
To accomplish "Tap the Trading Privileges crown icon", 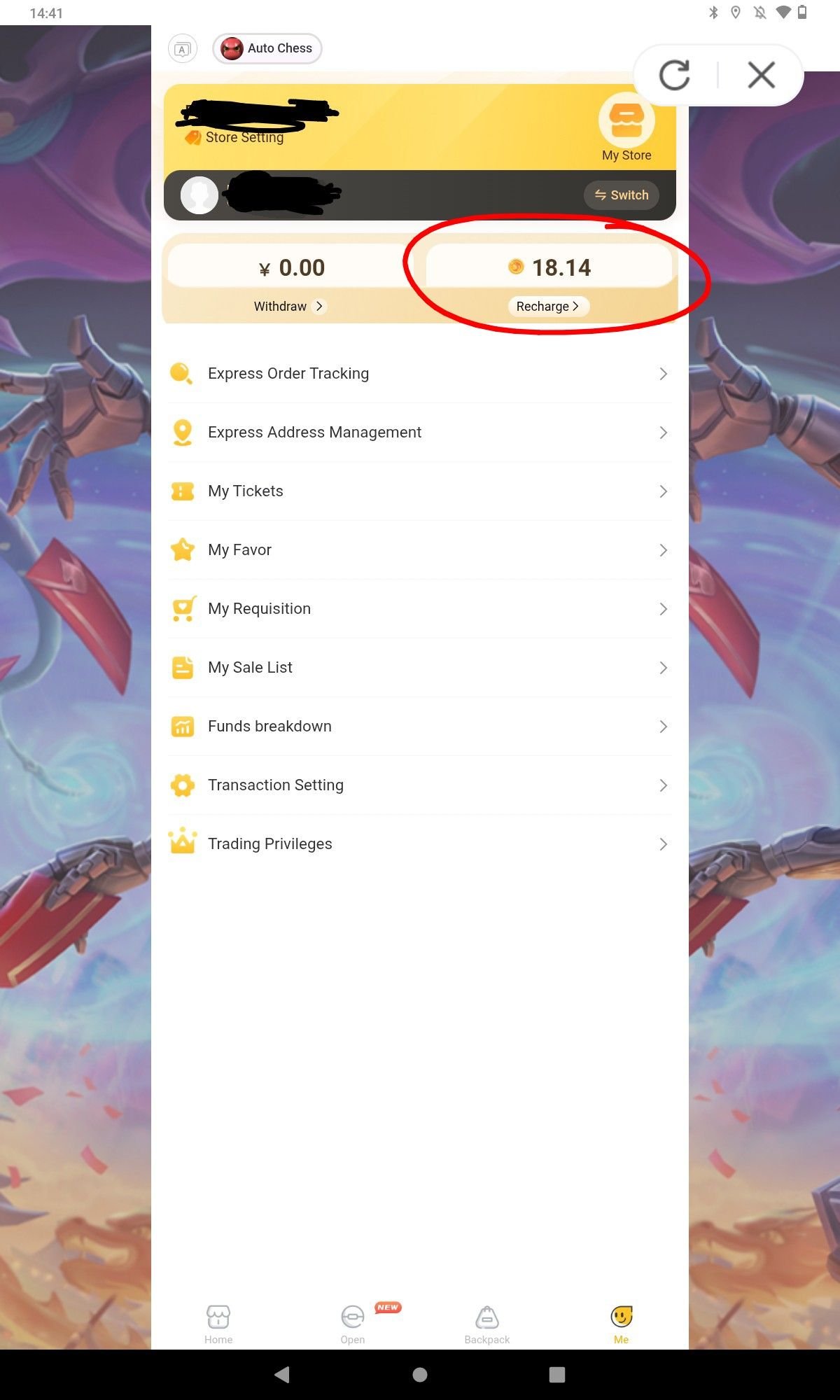I will [182, 841].
